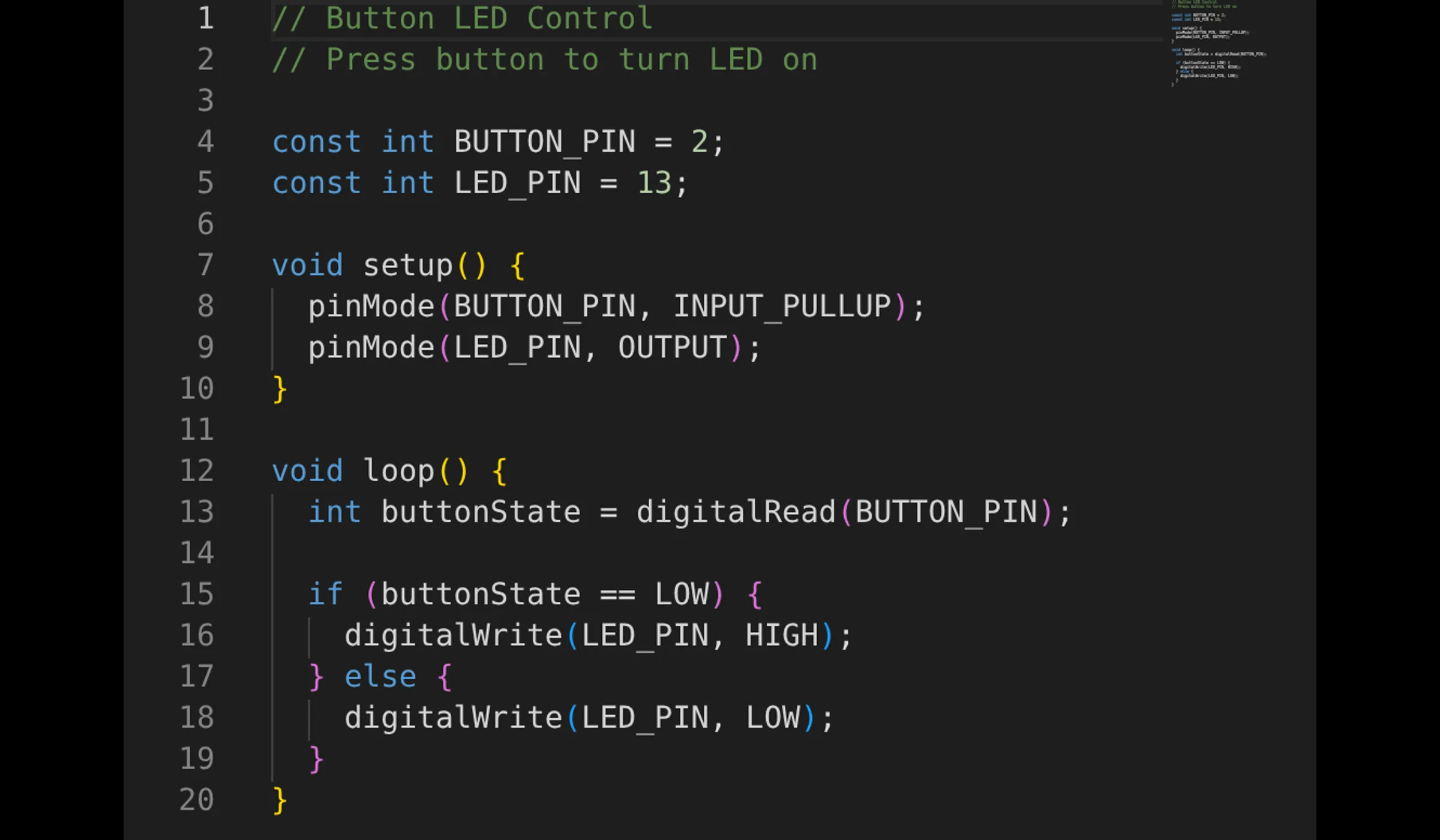
Task: Click OUTPUT on line 9
Action: 673,348
